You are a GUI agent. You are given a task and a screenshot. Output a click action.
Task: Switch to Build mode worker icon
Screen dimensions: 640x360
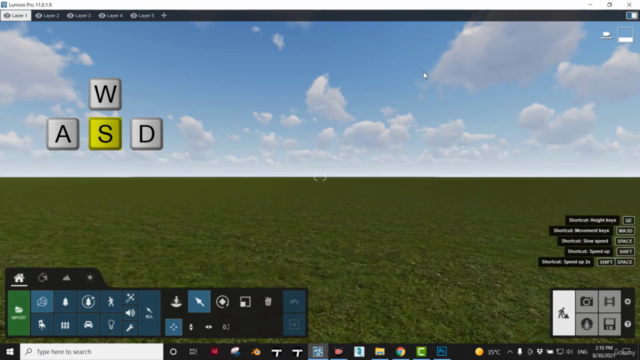pyautogui.click(x=564, y=313)
